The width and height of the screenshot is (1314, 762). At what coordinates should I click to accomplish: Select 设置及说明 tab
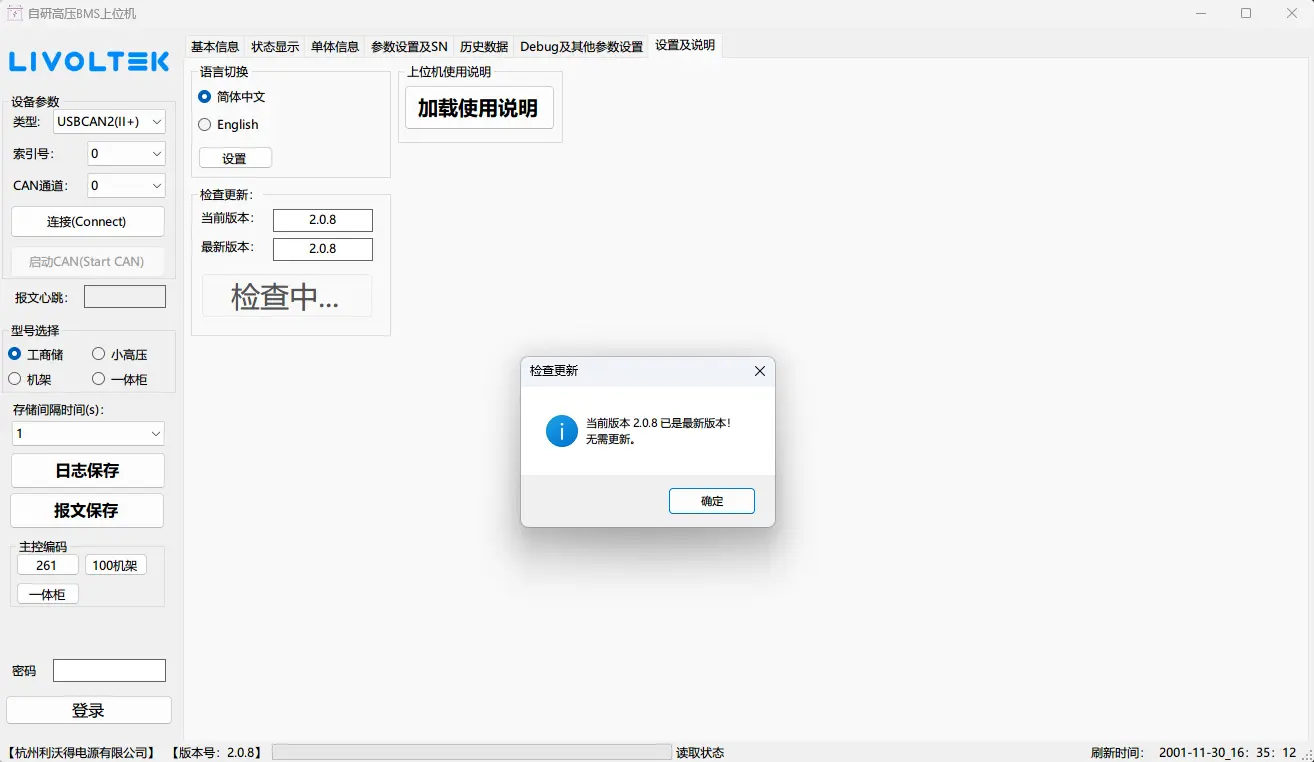[x=685, y=45]
